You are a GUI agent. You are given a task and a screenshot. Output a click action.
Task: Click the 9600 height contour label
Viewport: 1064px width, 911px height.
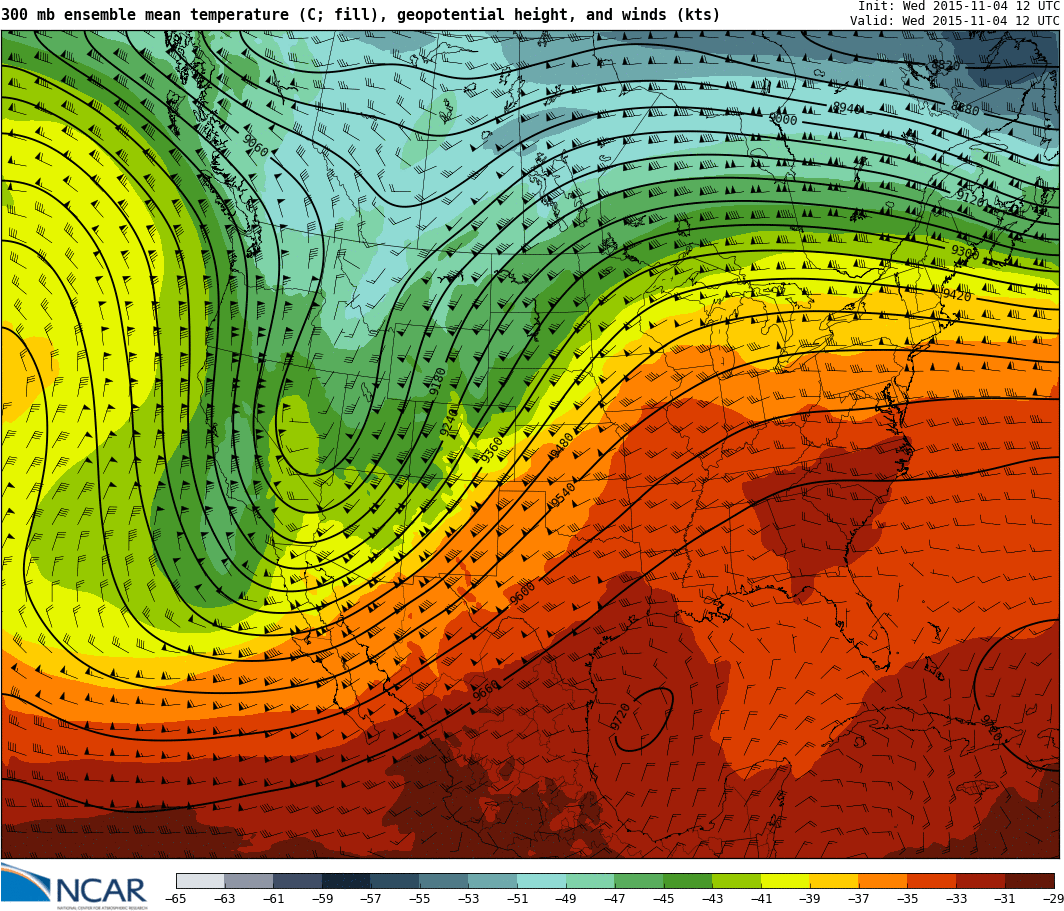[522, 594]
